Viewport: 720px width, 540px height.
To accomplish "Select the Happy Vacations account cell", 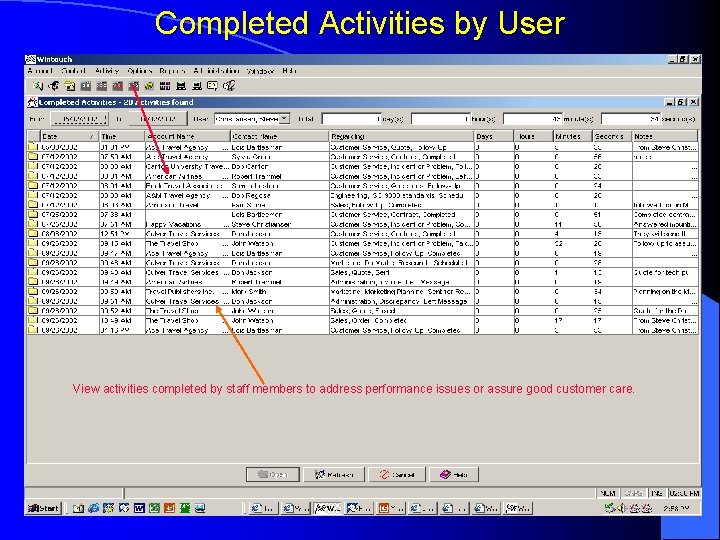I will [x=187, y=224].
